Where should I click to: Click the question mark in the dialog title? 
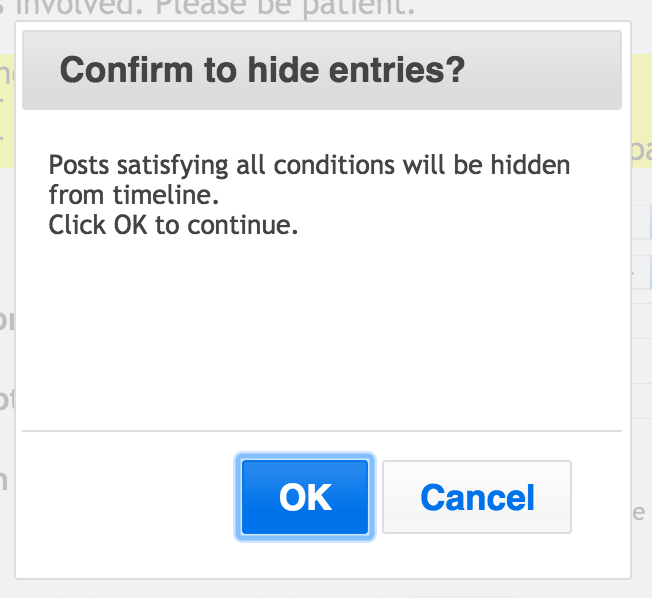(457, 70)
